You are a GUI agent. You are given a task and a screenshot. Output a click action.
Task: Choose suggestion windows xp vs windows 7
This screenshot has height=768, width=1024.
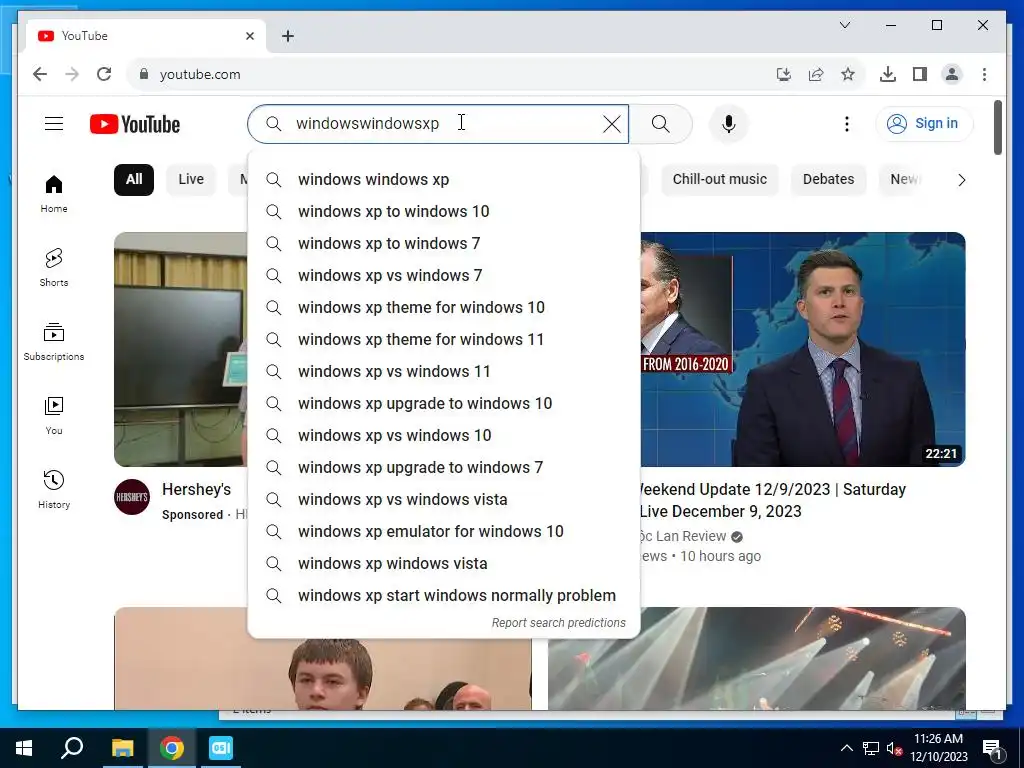point(444,276)
